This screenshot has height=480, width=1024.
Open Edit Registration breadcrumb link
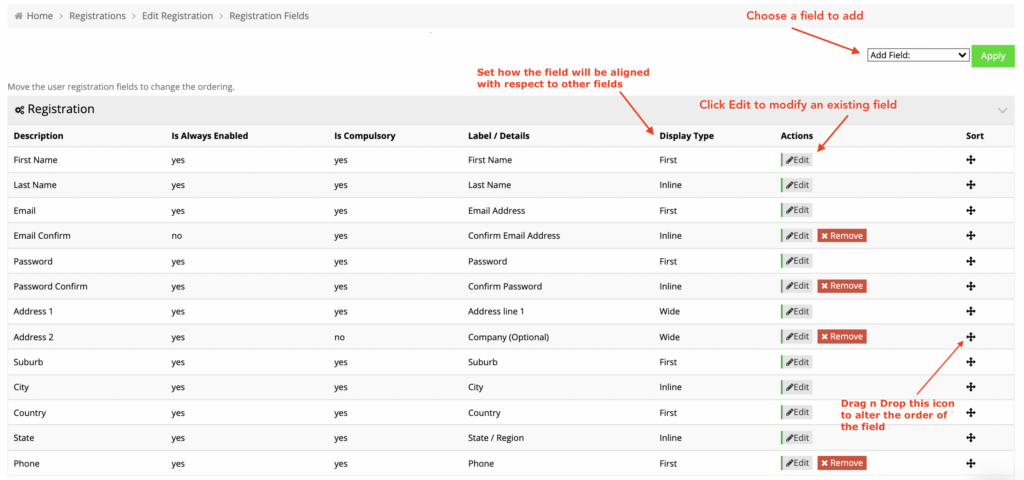click(178, 16)
